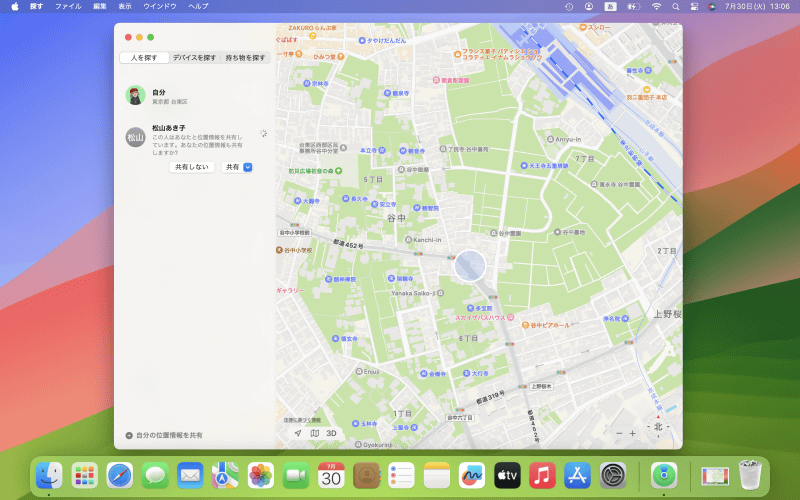This screenshot has width=800, height=500.
Task: Open Photos from the Dock
Action: pyautogui.click(x=261, y=476)
